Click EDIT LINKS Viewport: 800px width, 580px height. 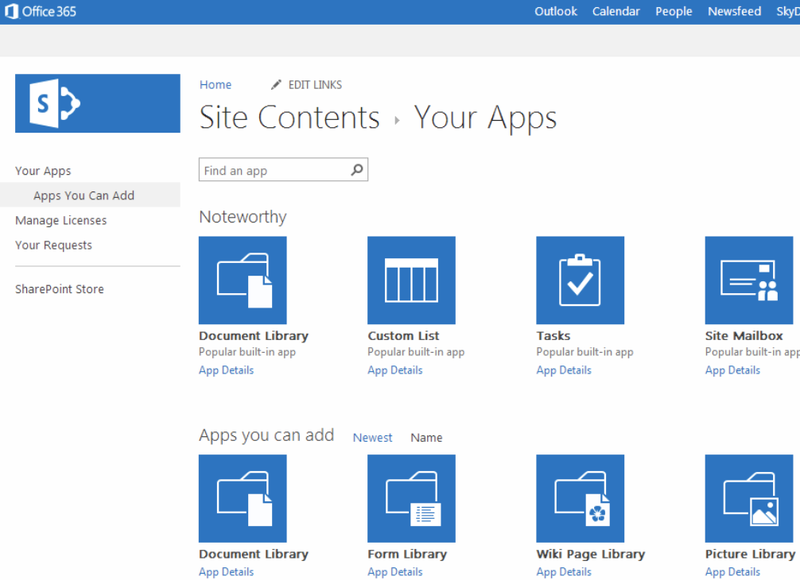(315, 85)
